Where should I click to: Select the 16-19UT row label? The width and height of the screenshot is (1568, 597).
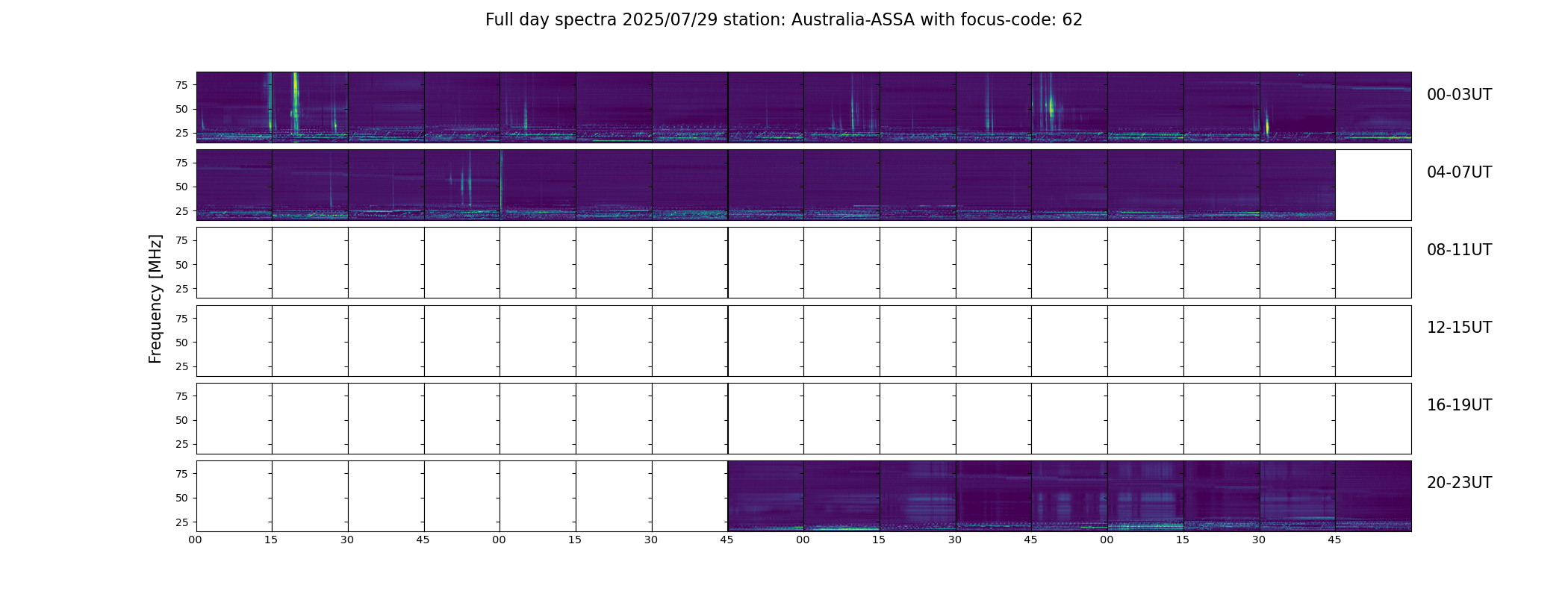(x=1459, y=405)
